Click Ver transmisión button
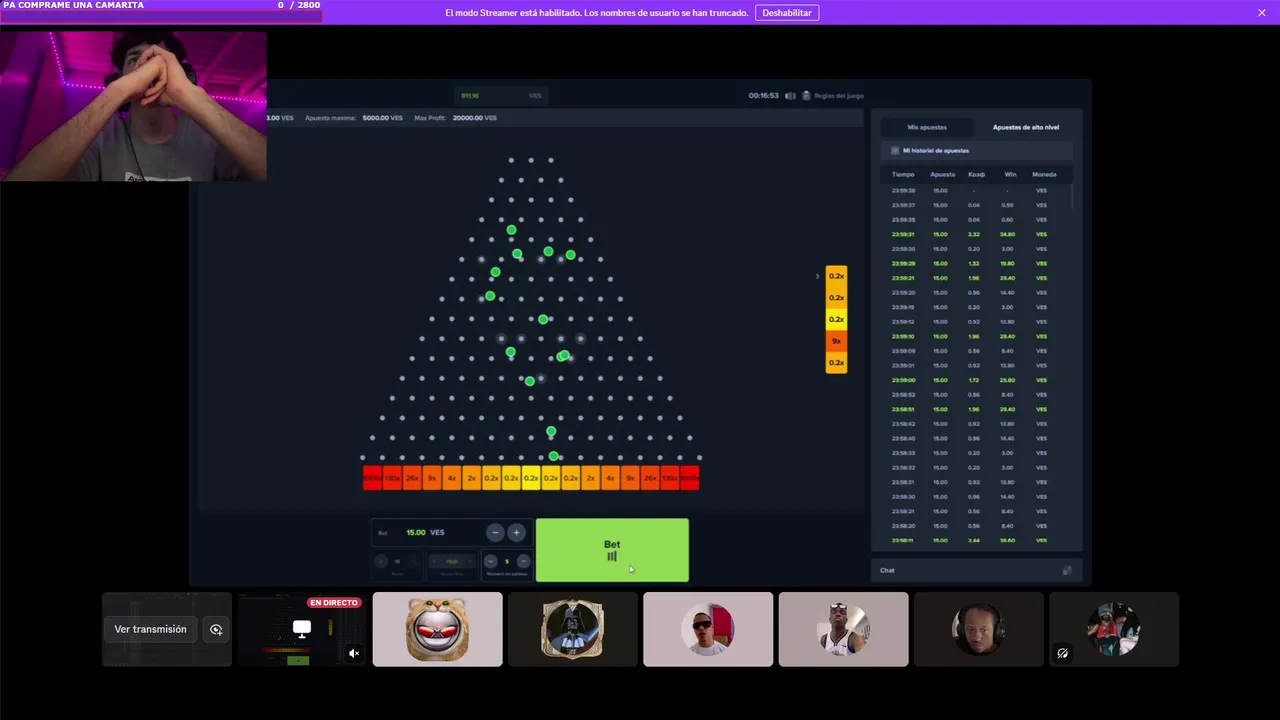Screen dimensions: 1280x720 [150, 629]
